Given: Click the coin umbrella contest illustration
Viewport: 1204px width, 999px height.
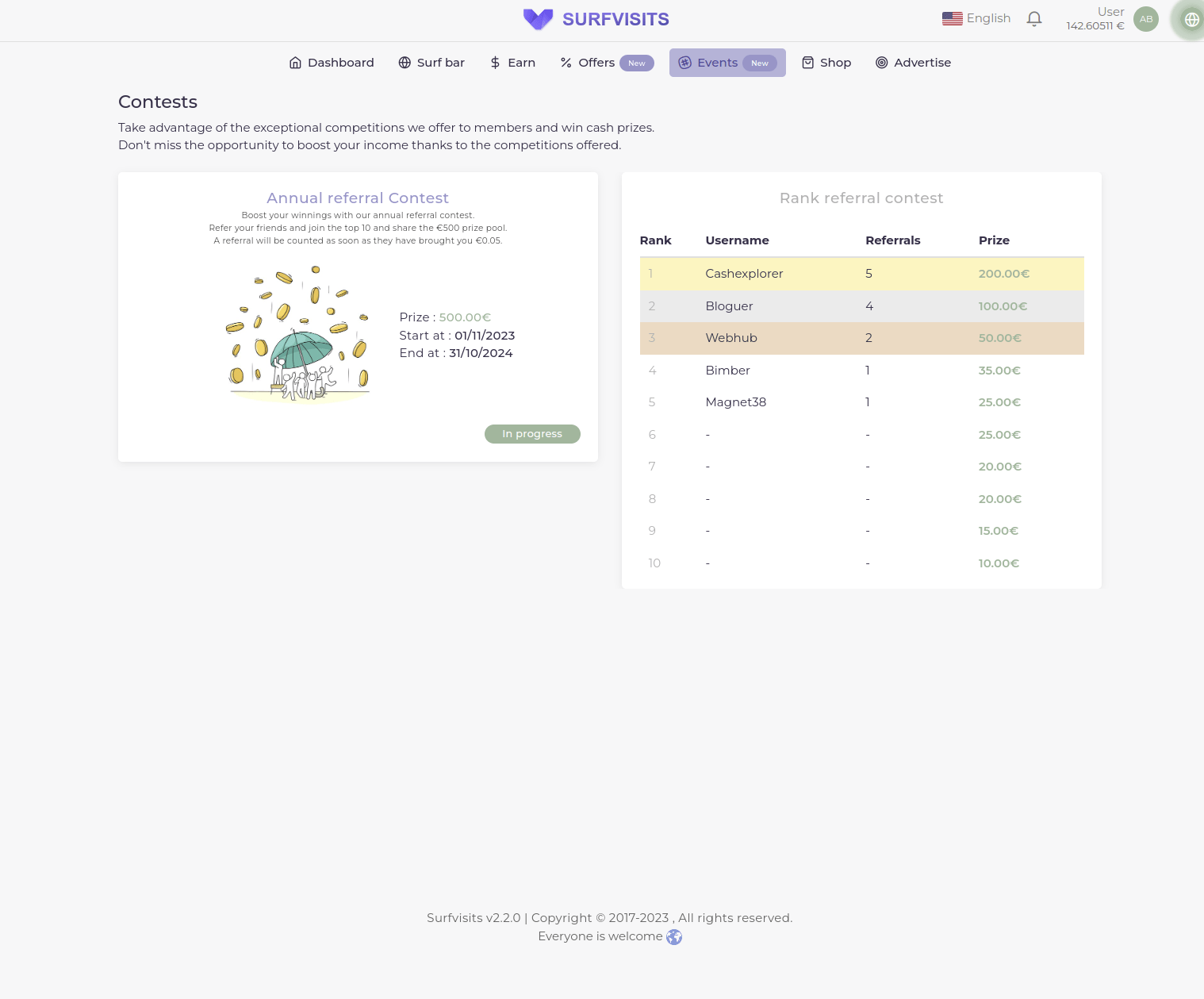Looking at the screenshot, I should 298,334.
